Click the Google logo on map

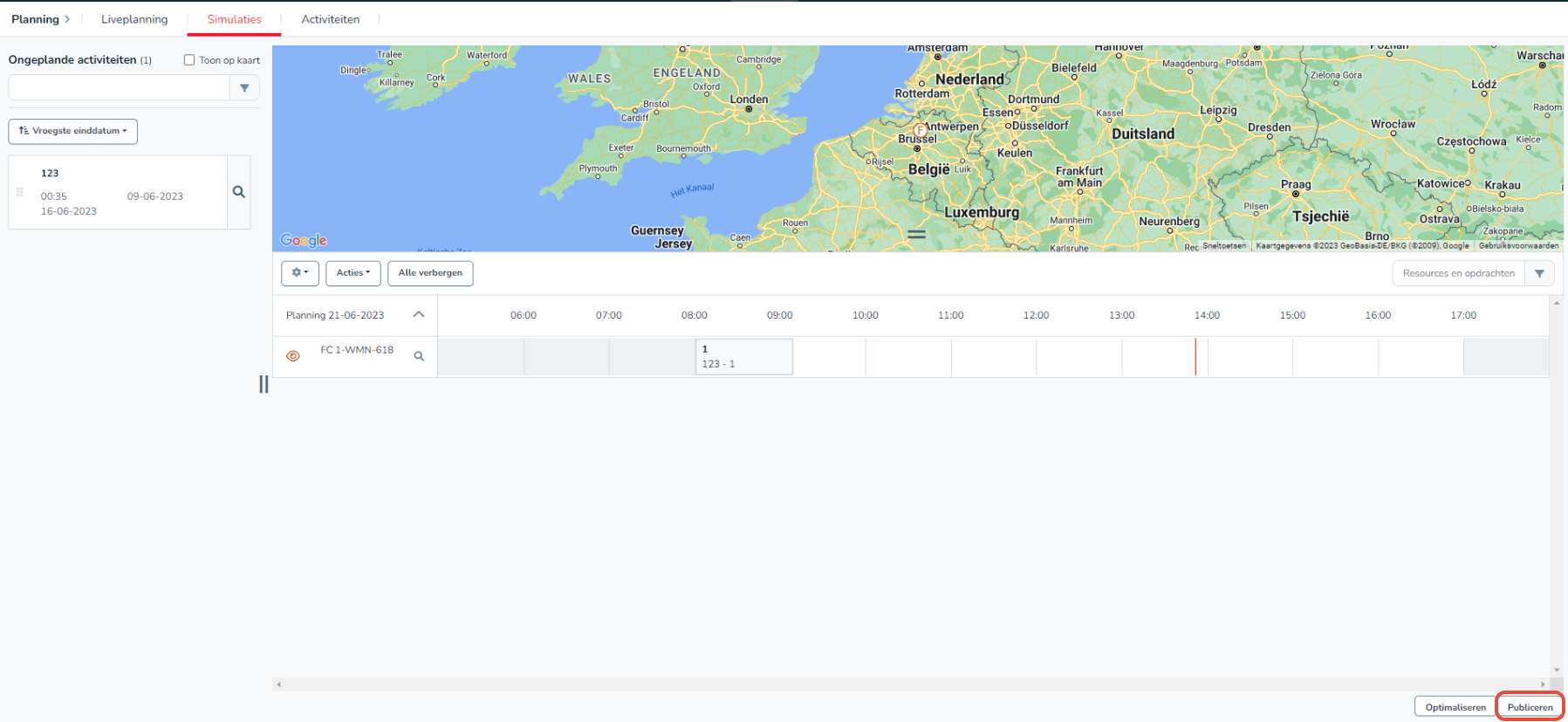[x=304, y=240]
